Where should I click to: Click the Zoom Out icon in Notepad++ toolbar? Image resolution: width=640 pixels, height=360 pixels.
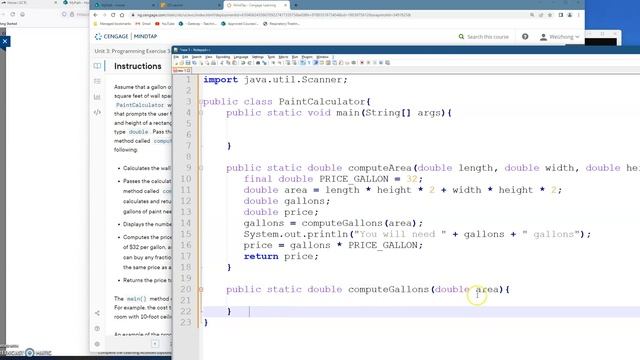(280, 62)
